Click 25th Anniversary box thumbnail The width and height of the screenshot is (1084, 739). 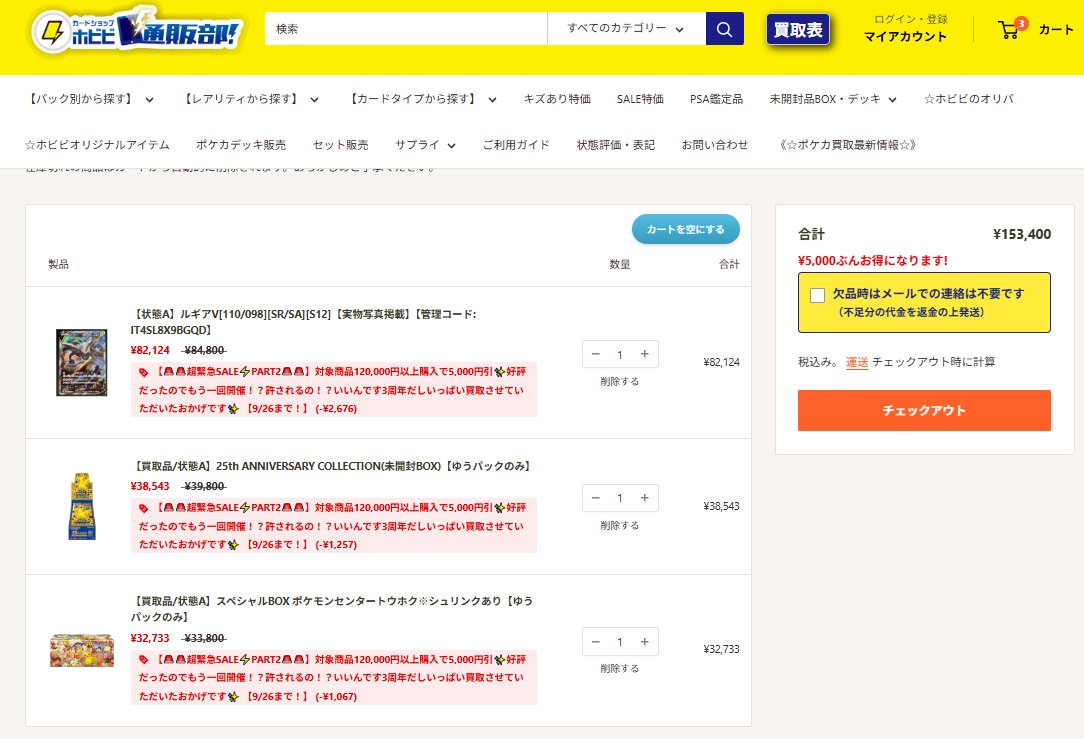point(82,506)
